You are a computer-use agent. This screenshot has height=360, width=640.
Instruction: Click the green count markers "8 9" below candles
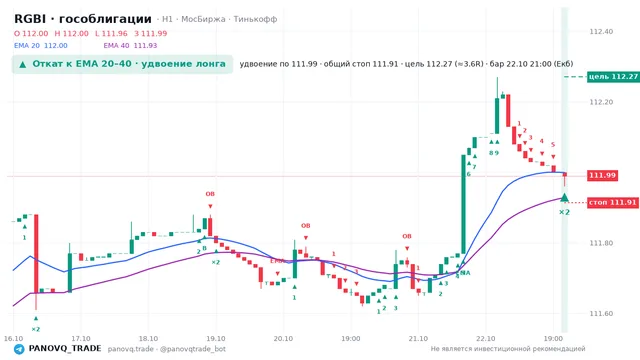(x=494, y=153)
